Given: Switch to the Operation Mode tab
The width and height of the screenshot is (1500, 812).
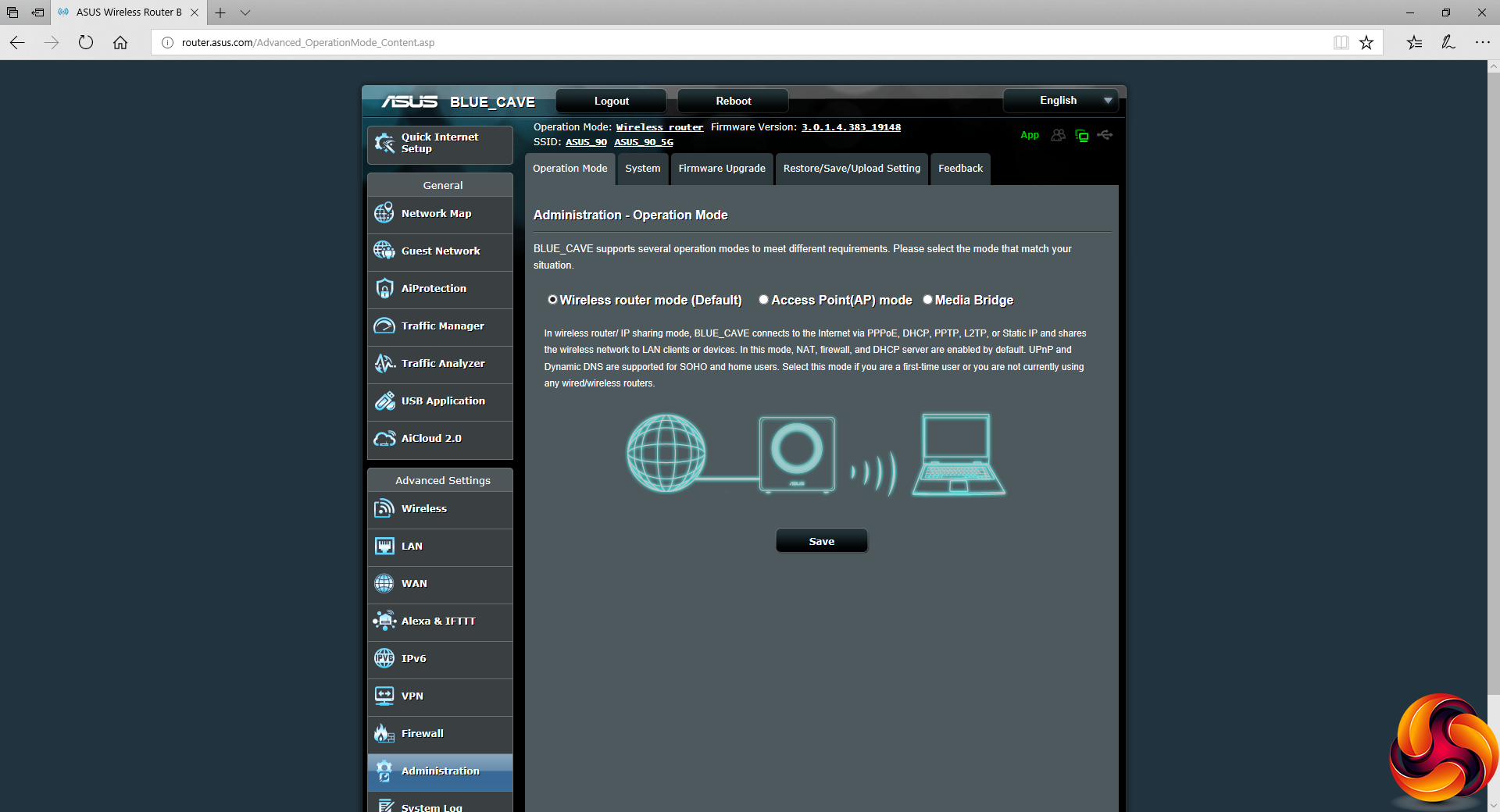Looking at the screenshot, I should 570,169.
